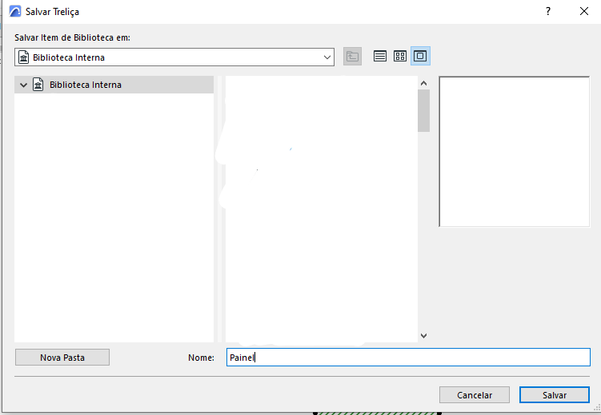Collapse the Biblioteca Interna tree node
Viewport: 601px width, 415px height.
[23, 85]
